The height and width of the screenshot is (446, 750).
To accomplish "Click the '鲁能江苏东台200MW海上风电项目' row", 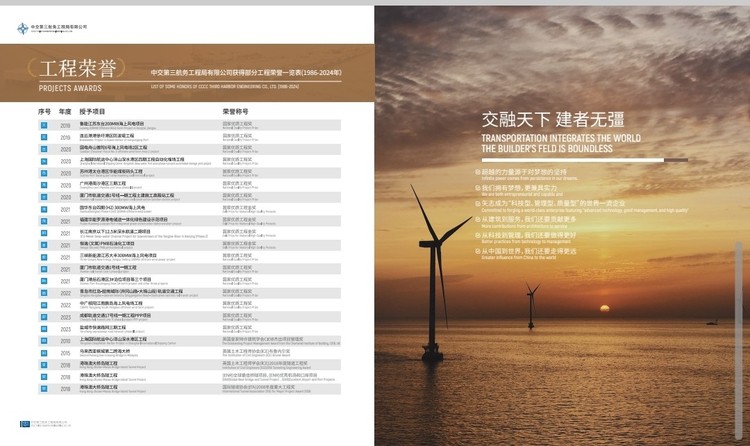I will pos(189,125).
